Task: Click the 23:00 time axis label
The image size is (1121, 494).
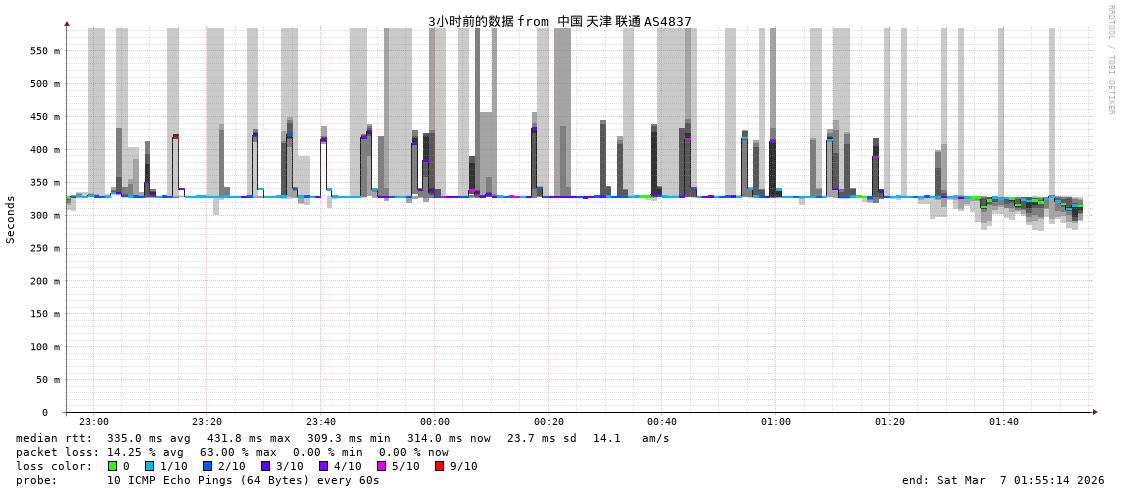Action: (93, 422)
